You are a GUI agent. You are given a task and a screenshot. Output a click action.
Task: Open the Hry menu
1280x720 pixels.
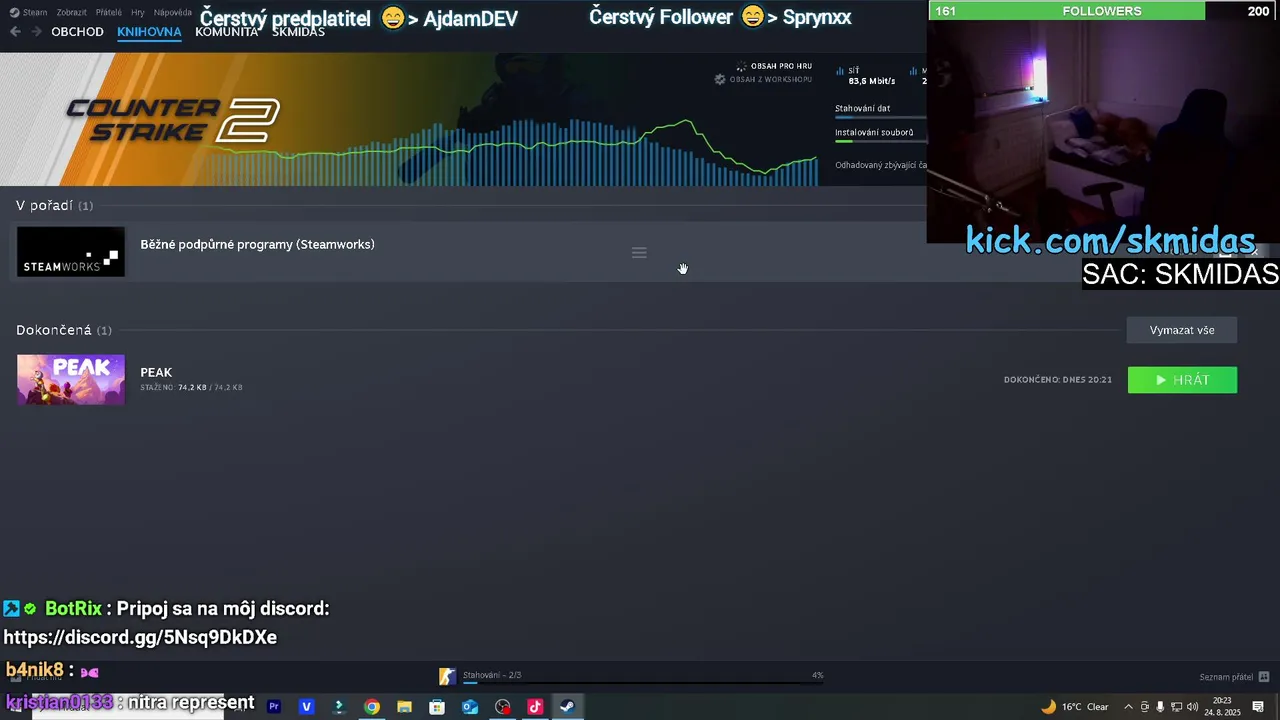[x=138, y=13]
